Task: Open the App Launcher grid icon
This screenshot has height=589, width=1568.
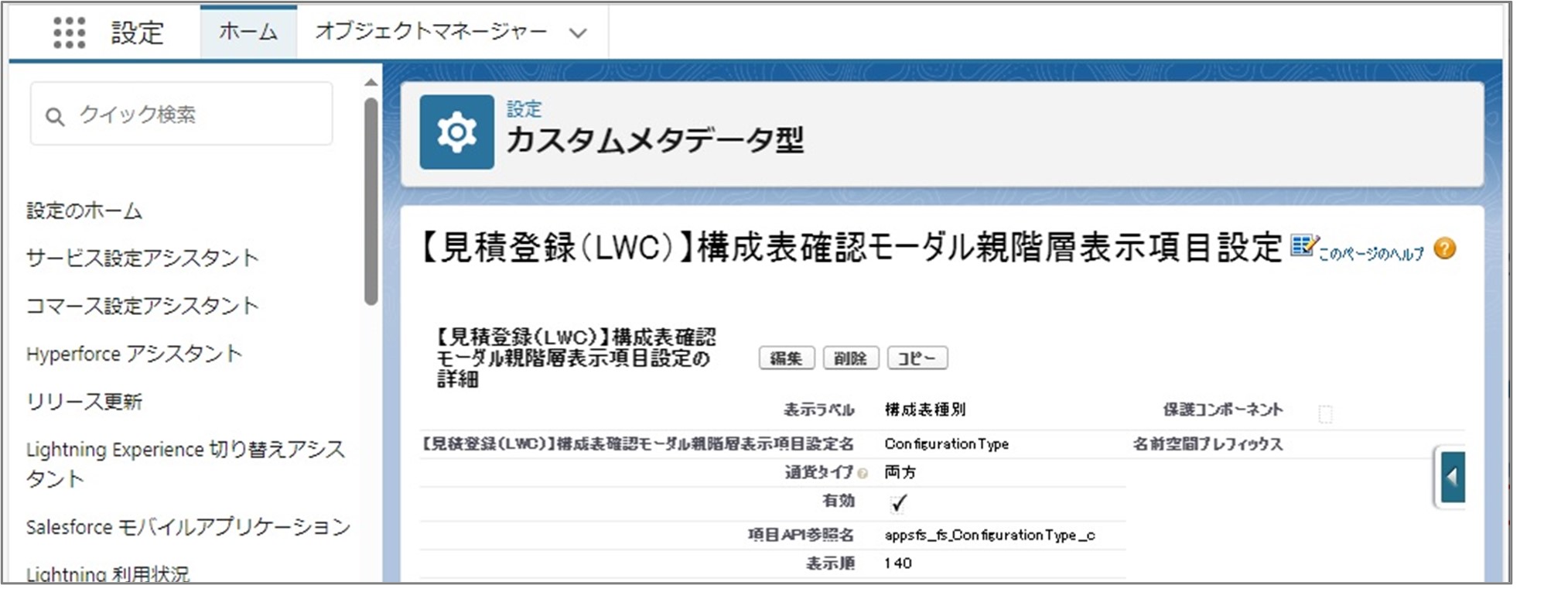Action: [69, 32]
